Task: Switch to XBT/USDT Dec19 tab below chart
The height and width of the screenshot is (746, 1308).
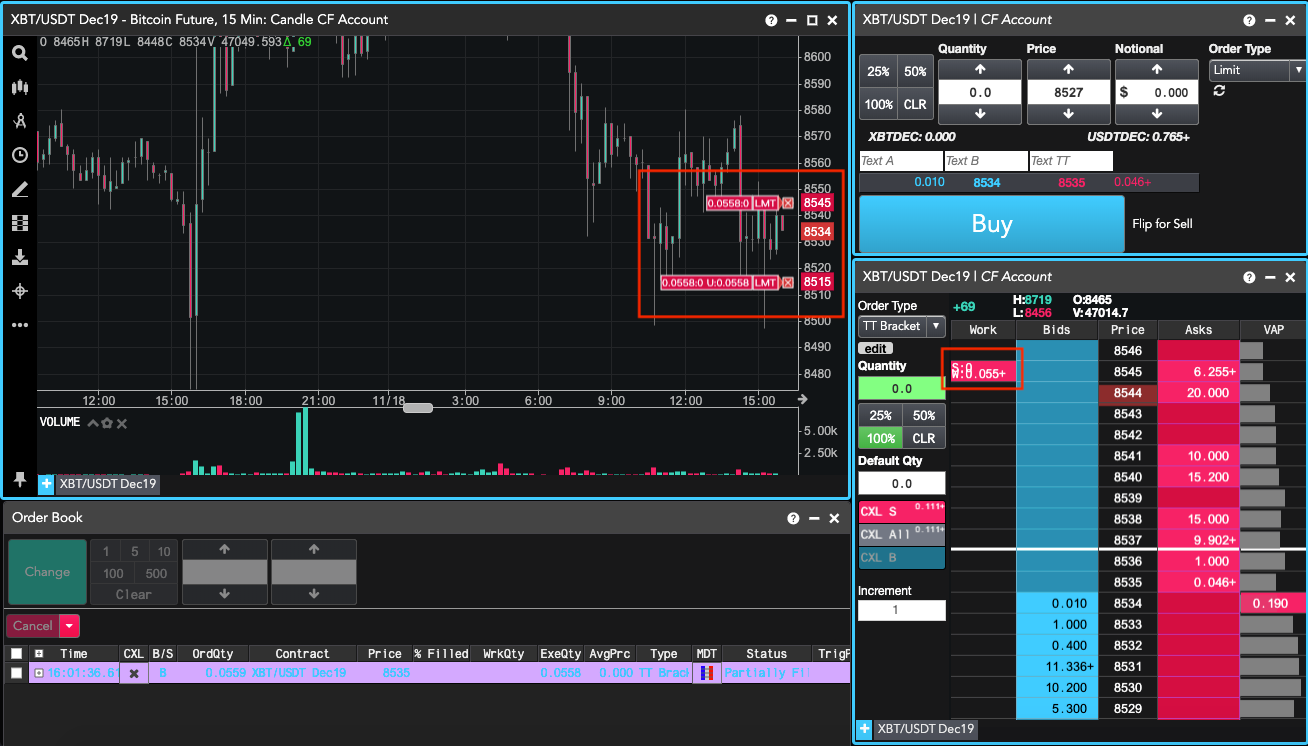Action: pyautogui.click(x=106, y=484)
